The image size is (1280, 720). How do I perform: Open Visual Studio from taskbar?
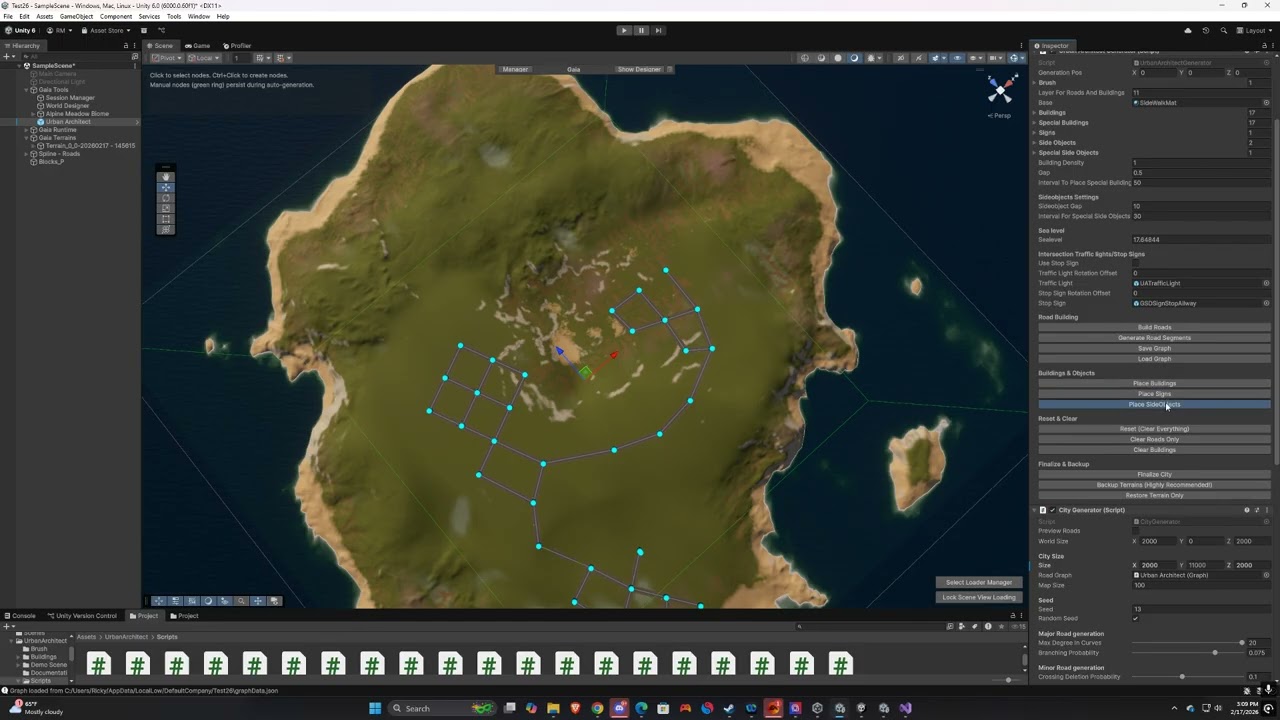(x=905, y=708)
